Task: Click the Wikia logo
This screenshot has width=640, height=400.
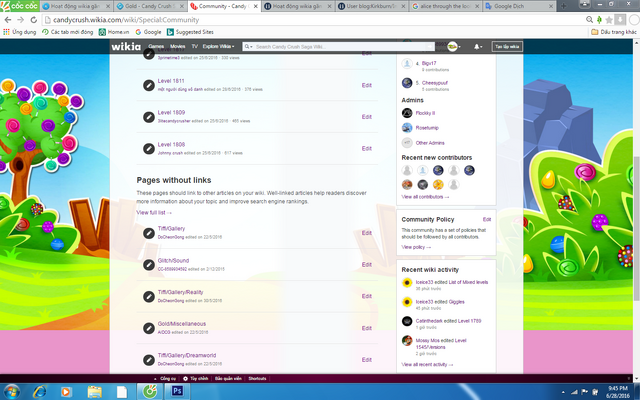Action: pyautogui.click(x=126, y=47)
